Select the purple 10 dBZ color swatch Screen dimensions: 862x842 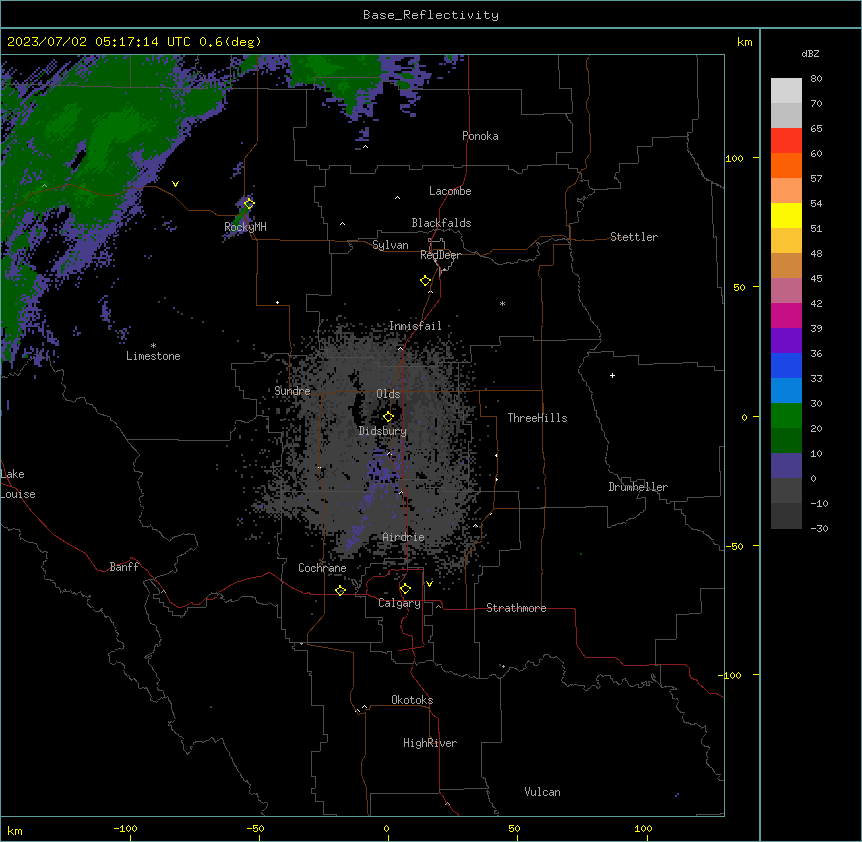786,465
